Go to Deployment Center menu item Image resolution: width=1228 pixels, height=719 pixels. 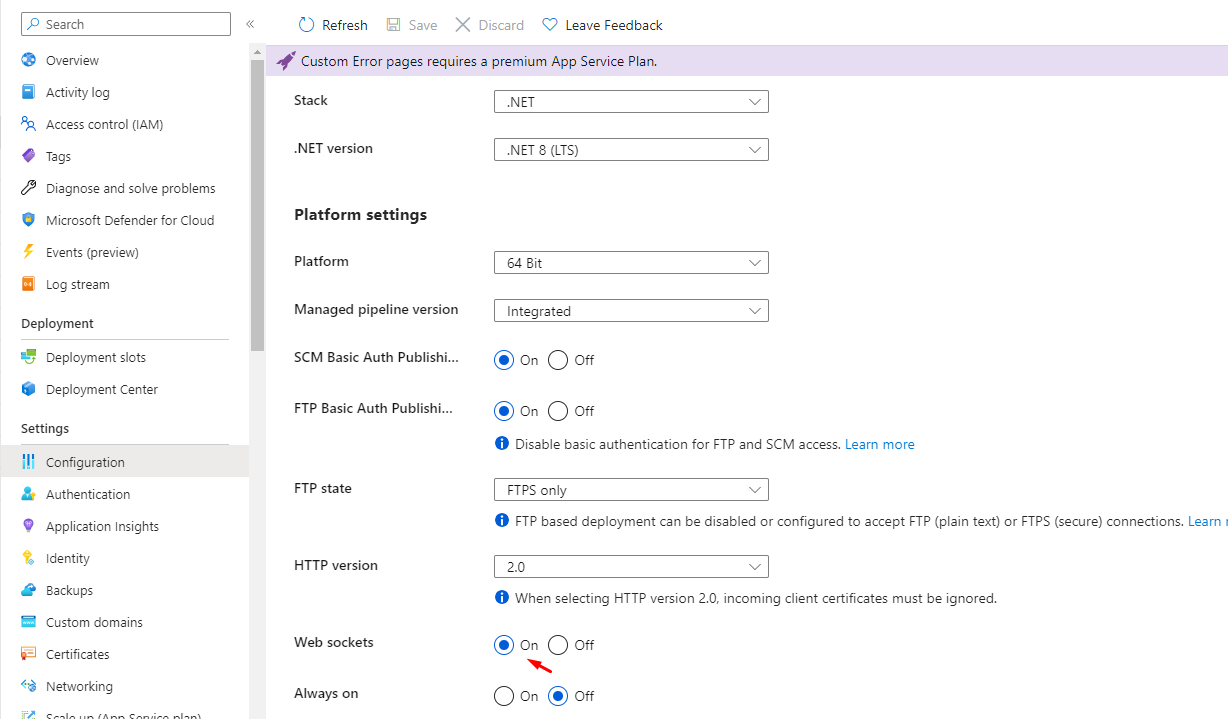[124, 389]
